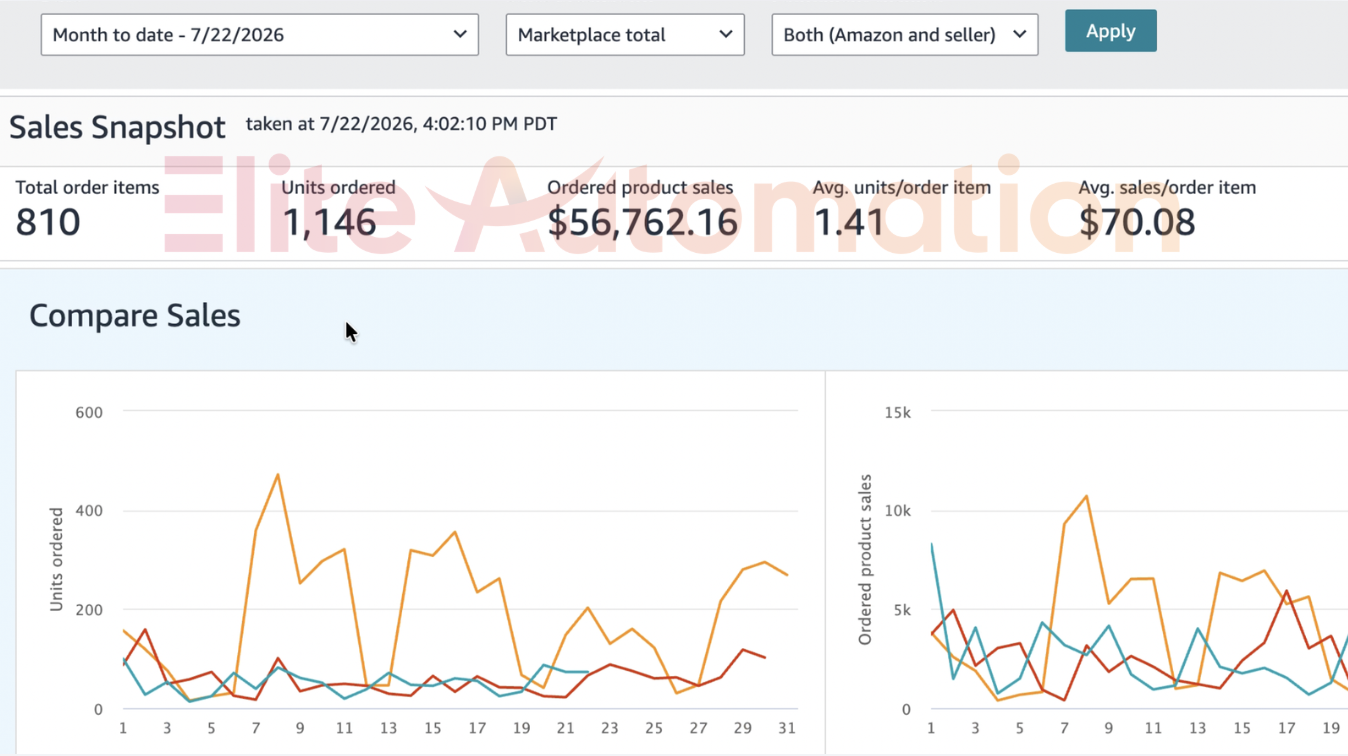Click the Total order items label
This screenshot has width=1348, height=756.
tap(87, 187)
